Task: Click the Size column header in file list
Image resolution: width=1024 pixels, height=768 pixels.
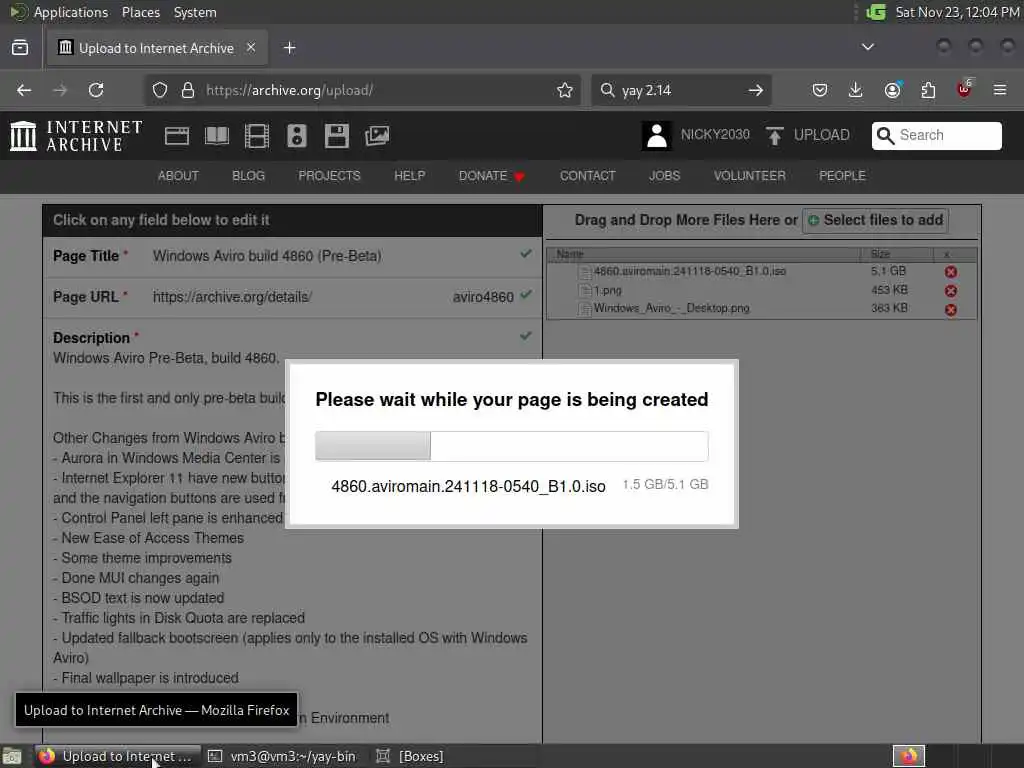Action: click(x=880, y=253)
